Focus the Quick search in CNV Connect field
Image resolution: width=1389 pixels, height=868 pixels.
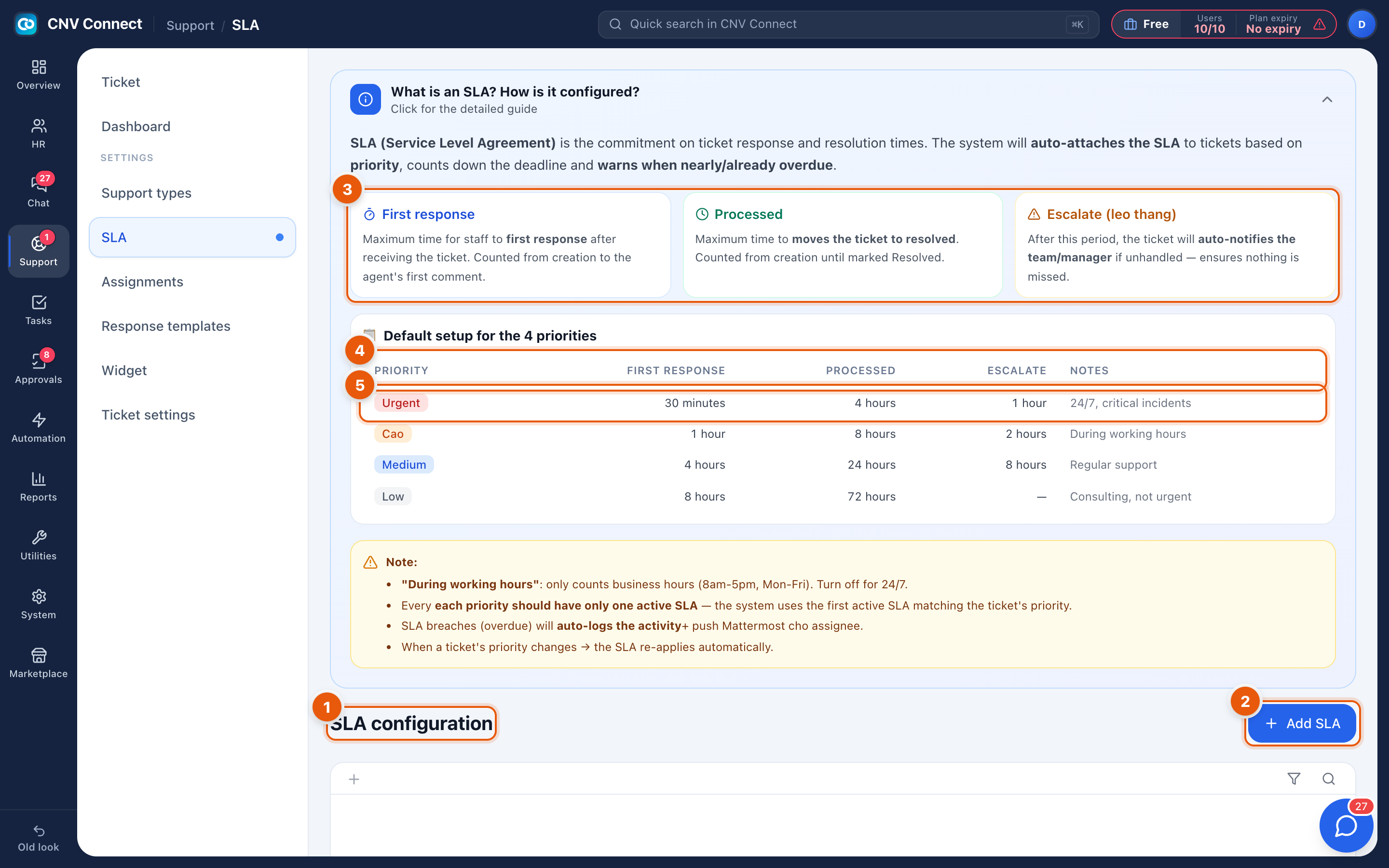click(x=848, y=24)
